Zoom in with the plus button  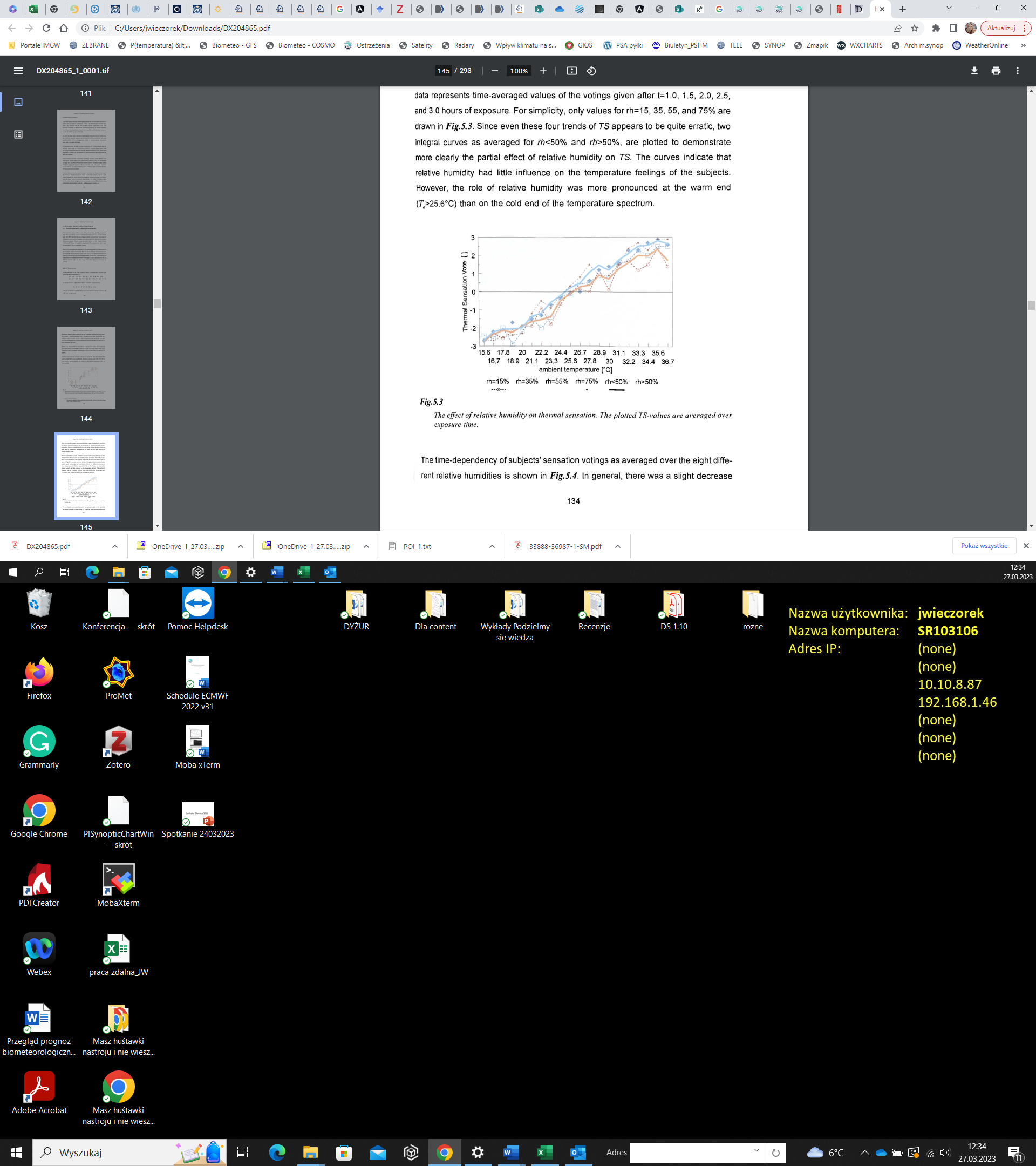(x=543, y=71)
